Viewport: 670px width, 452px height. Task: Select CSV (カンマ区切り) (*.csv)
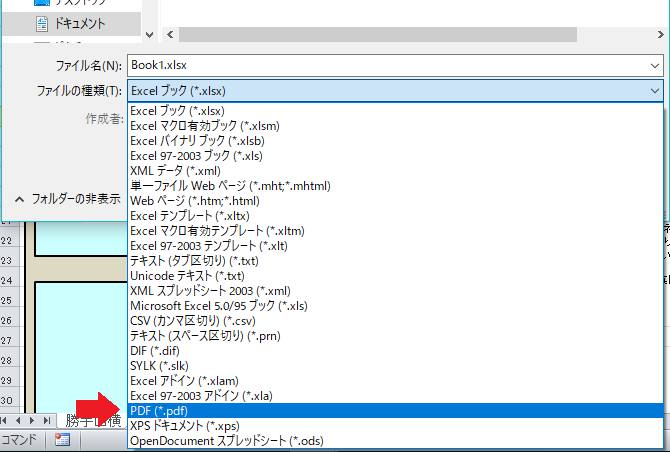click(395, 321)
